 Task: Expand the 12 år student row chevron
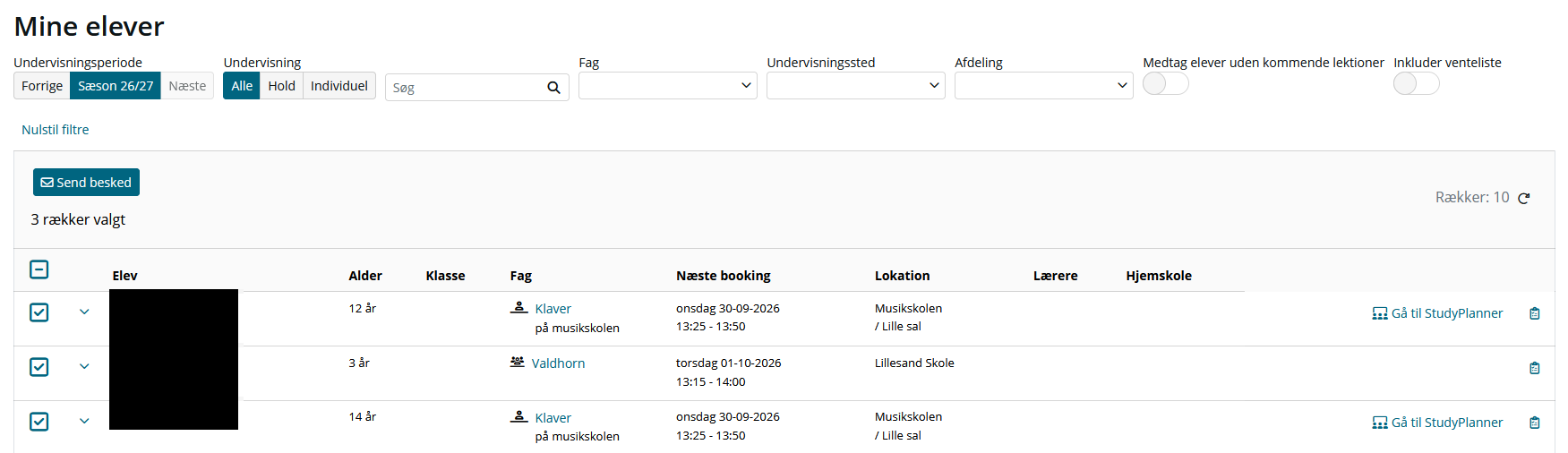[84, 312]
